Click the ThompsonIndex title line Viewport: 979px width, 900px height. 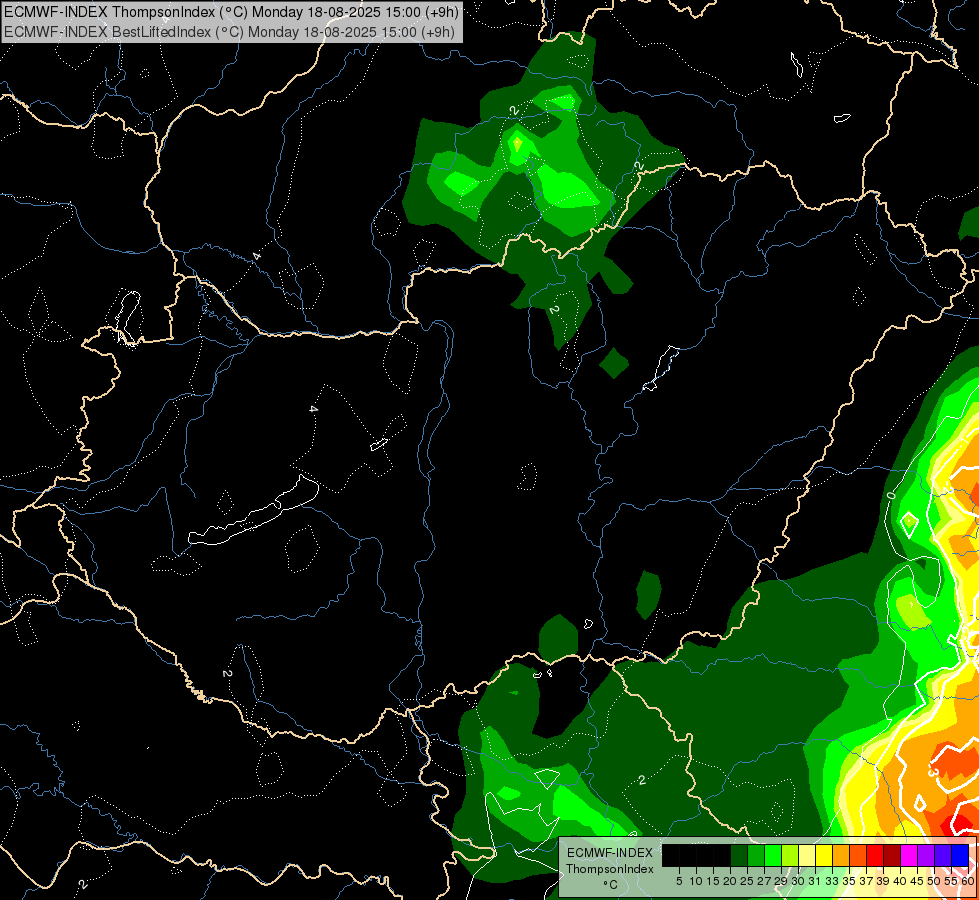[x=231, y=11]
